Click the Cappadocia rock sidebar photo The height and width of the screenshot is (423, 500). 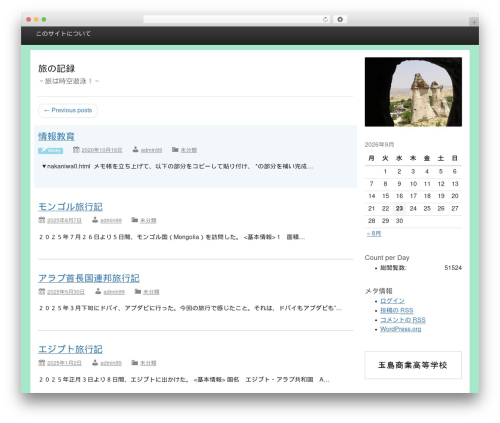click(x=413, y=92)
